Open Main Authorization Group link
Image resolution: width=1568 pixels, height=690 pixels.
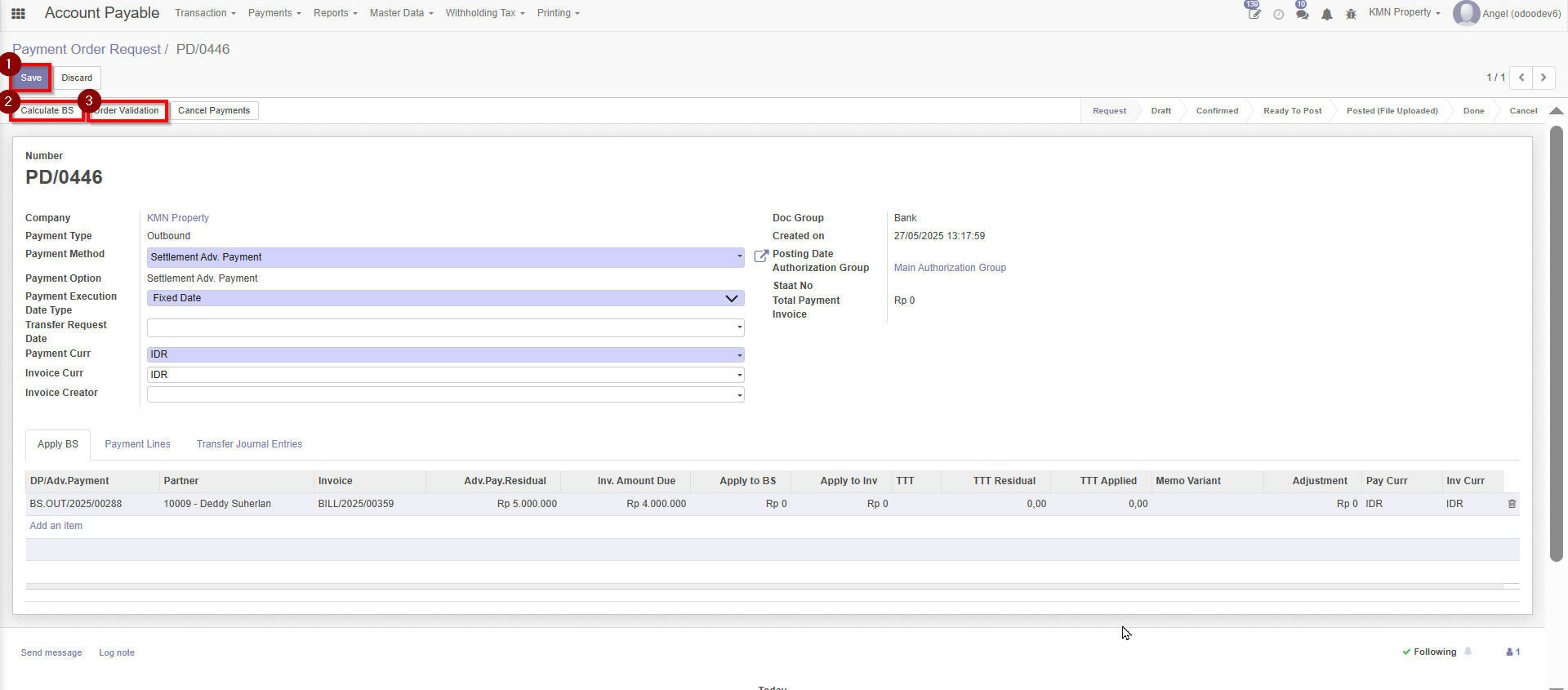(950, 268)
